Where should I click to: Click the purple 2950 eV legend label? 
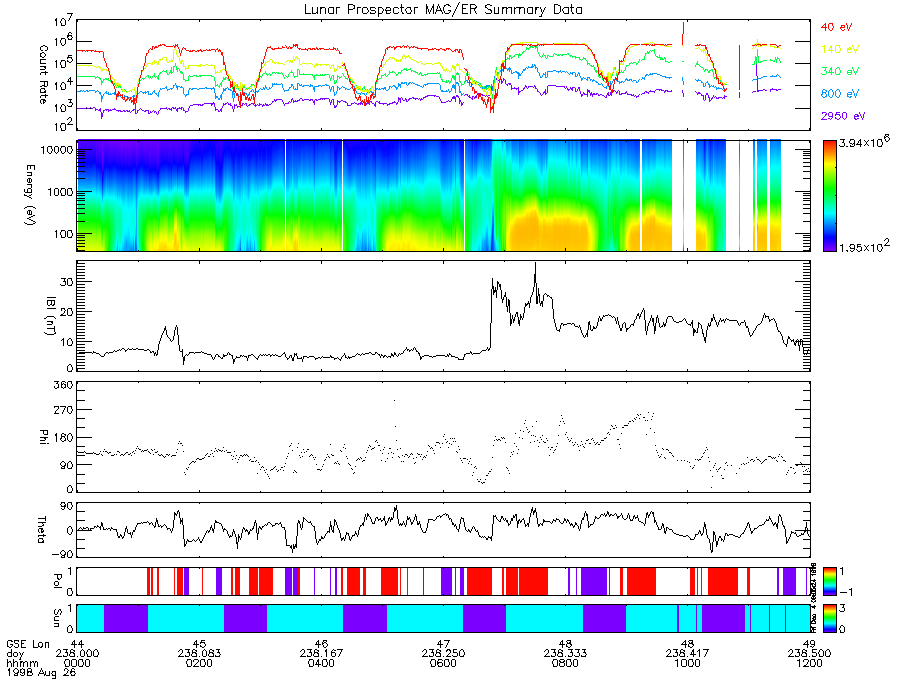tap(843, 116)
